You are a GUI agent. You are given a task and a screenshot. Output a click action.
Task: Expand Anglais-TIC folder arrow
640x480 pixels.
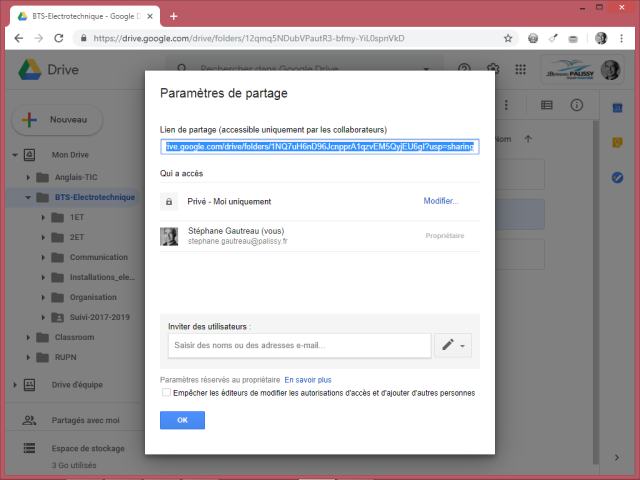(x=28, y=177)
